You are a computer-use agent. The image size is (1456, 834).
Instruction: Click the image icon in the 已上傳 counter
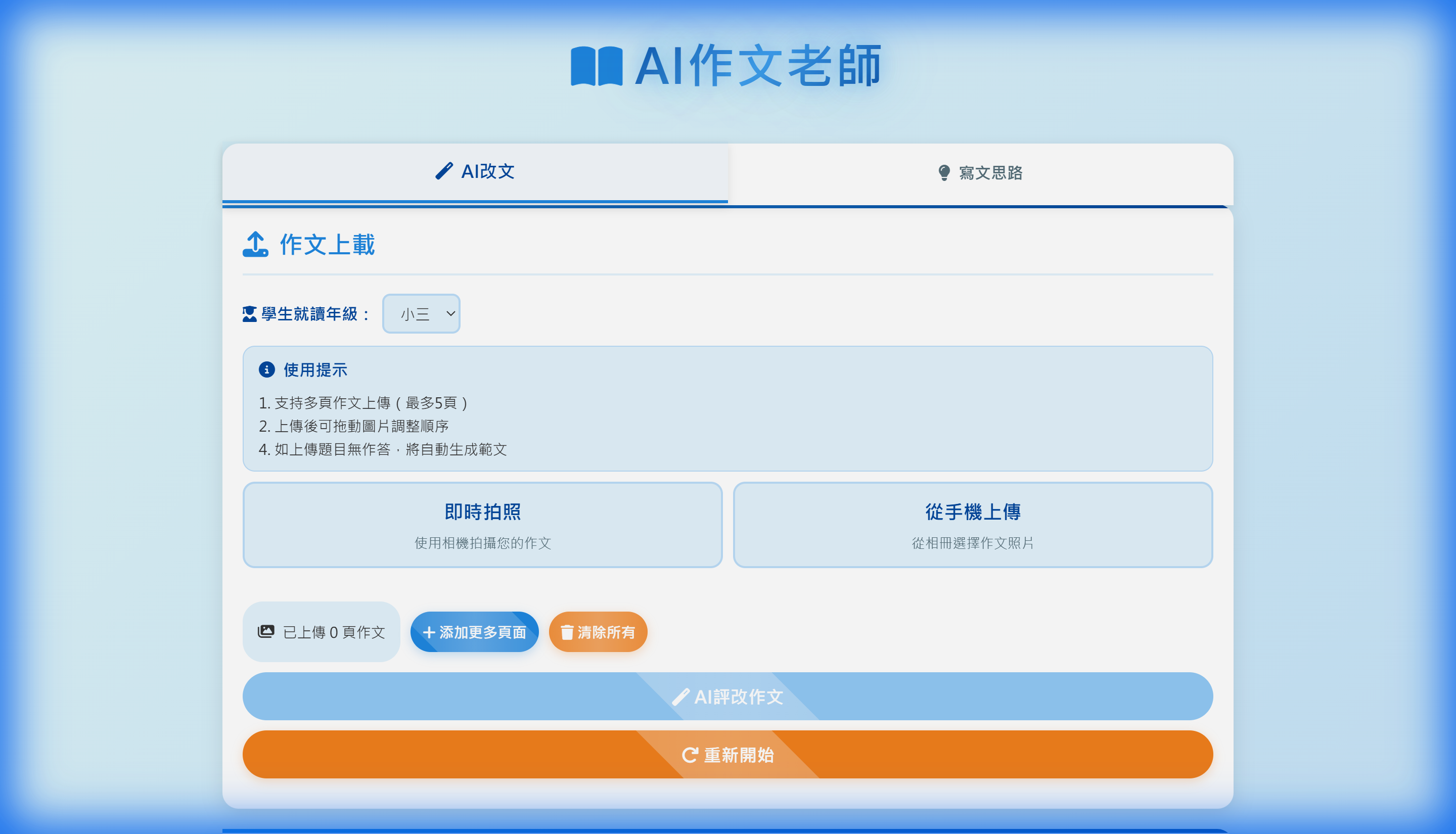click(x=267, y=631)
